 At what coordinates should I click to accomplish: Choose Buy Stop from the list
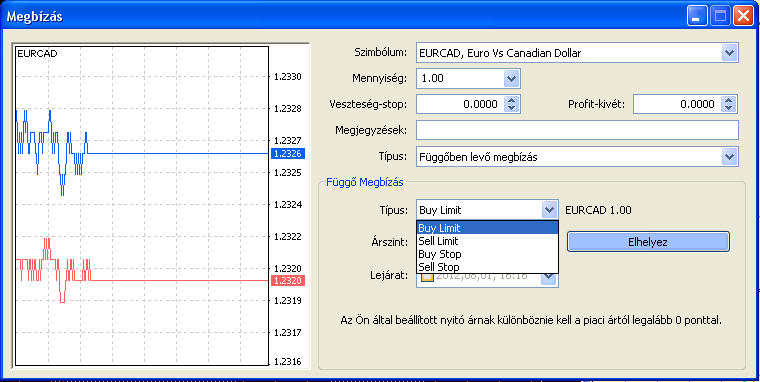[x=488, y=254]
